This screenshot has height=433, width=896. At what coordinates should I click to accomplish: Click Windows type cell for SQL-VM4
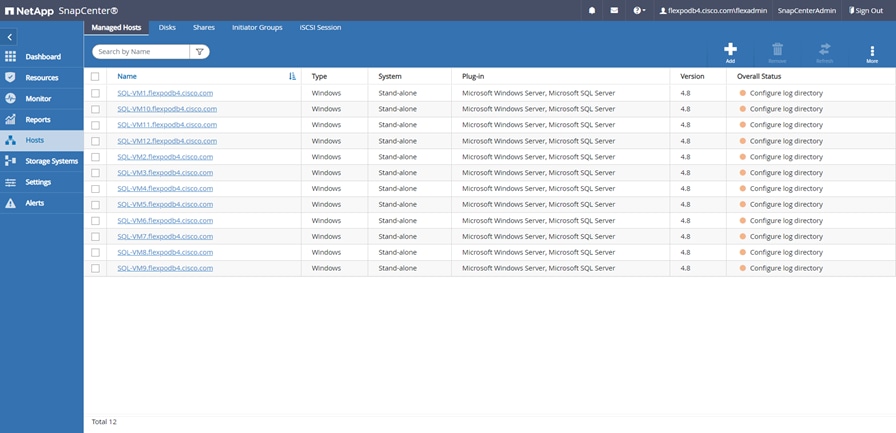(326, 189)
